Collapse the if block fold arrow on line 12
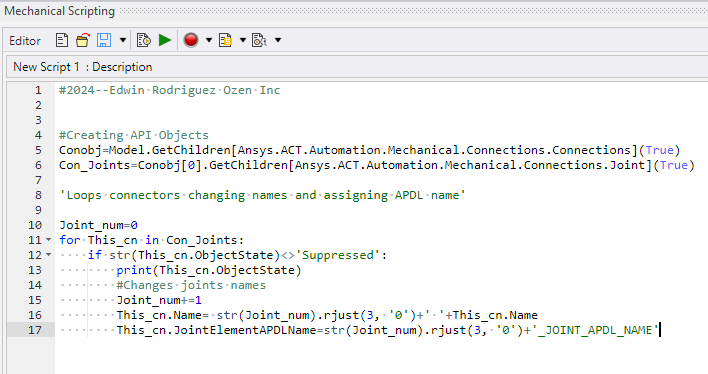The width and height of the screenshot is (708, 374). tap(48, 255)
